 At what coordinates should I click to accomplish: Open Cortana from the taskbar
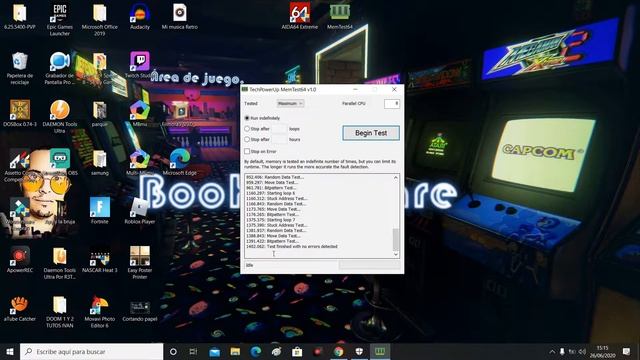(x=173, y=351)
